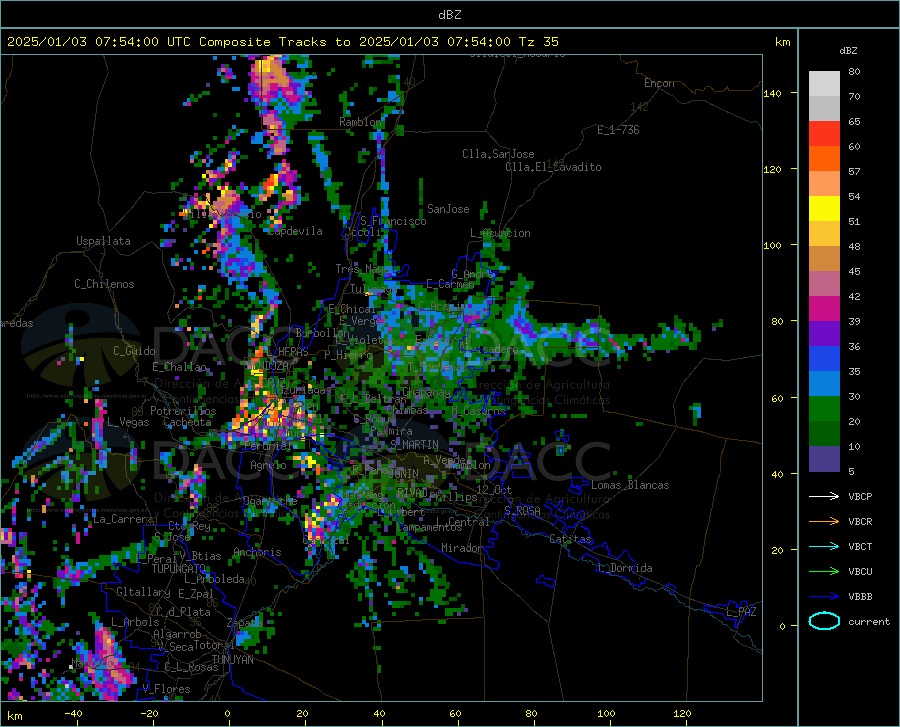Pick the 54 dBZ yellow swatch
Image resolution: width=900 pixels, height=727 pixels.
pos(824,209)
